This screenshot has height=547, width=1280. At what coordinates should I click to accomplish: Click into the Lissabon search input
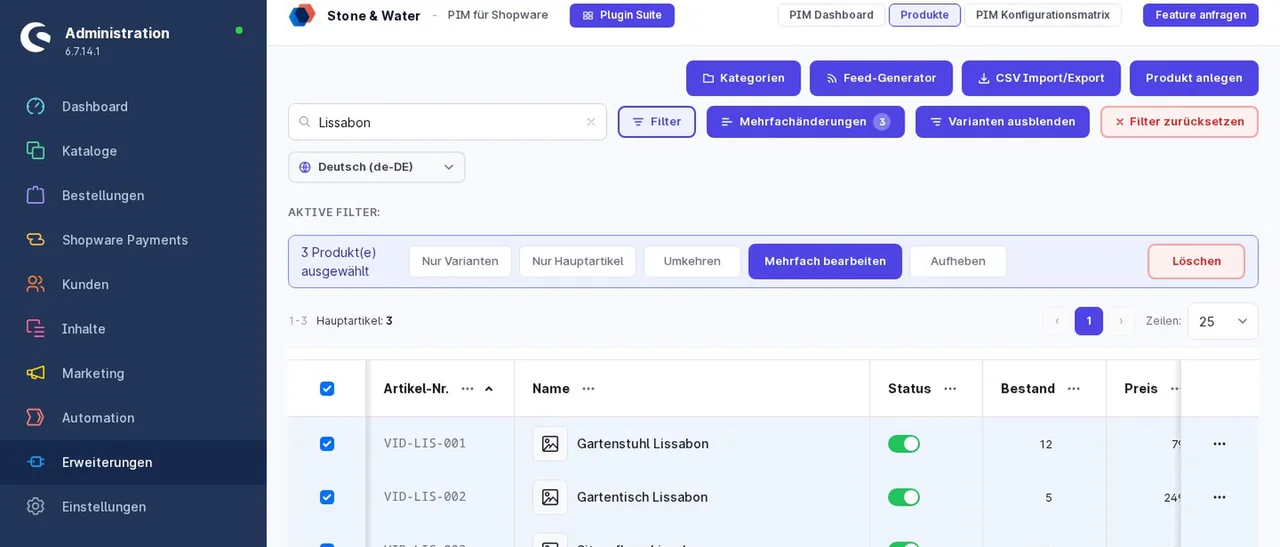point(448,122)
